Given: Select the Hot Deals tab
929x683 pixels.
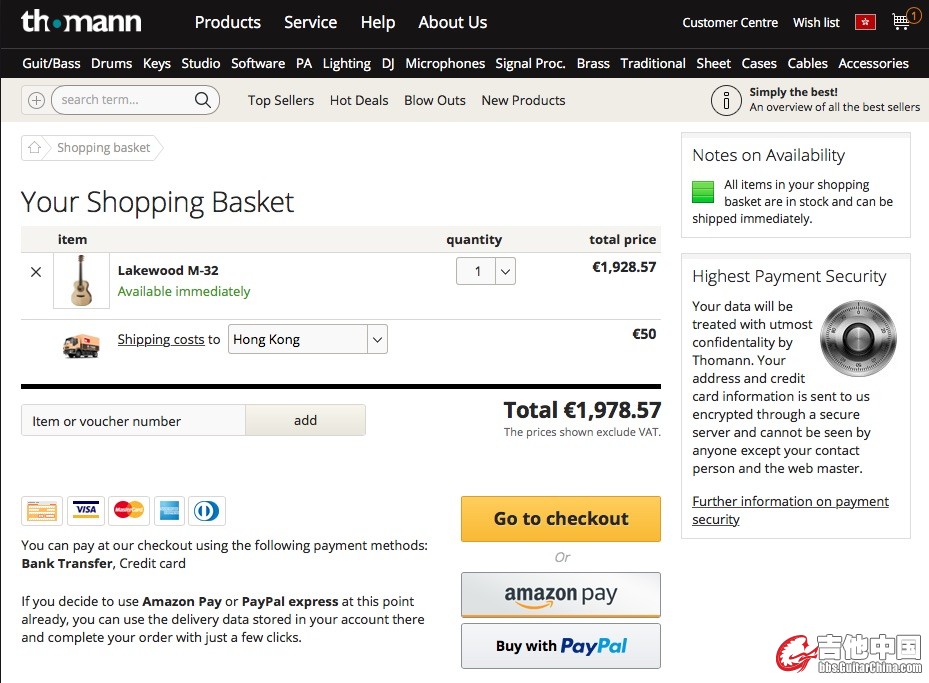Looking at the screenshot, I should click(359, 100).
